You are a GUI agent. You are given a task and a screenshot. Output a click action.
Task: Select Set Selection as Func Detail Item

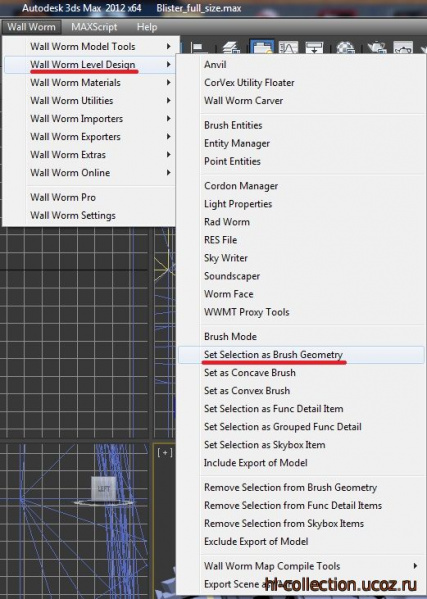pyautogui.click(x=273, y=408)
